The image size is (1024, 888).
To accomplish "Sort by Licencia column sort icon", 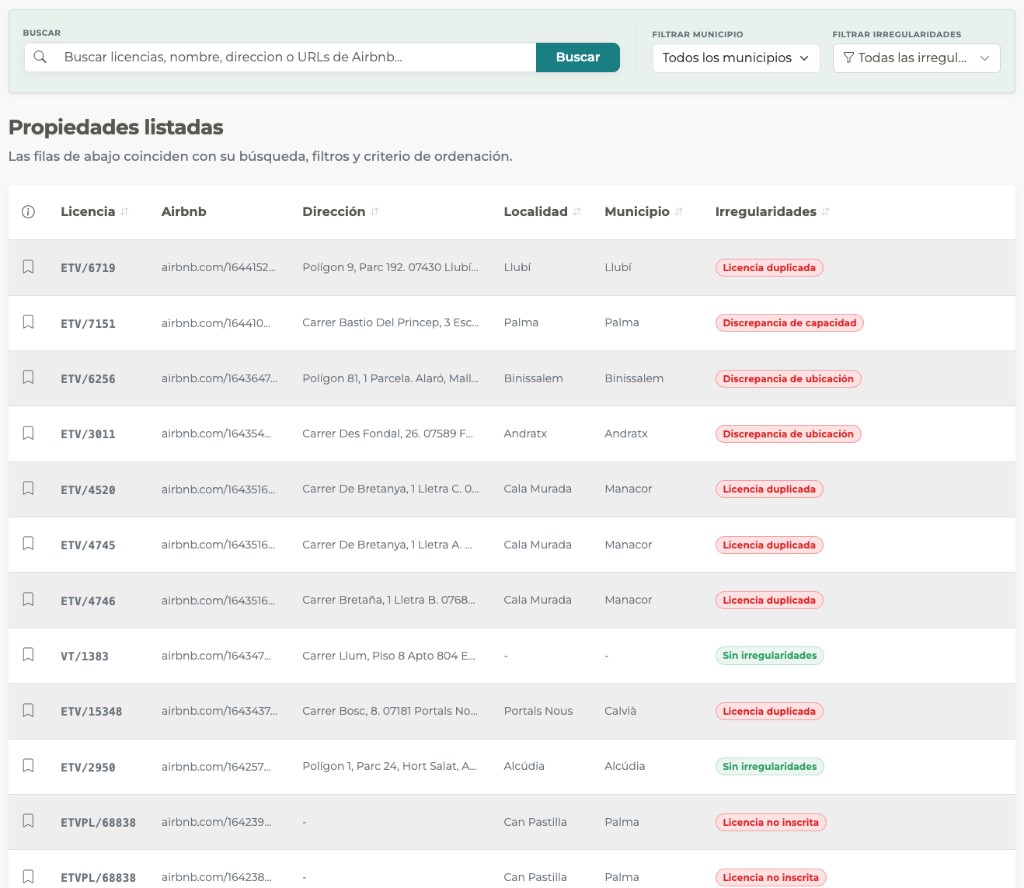I will (x=125, y=212).
